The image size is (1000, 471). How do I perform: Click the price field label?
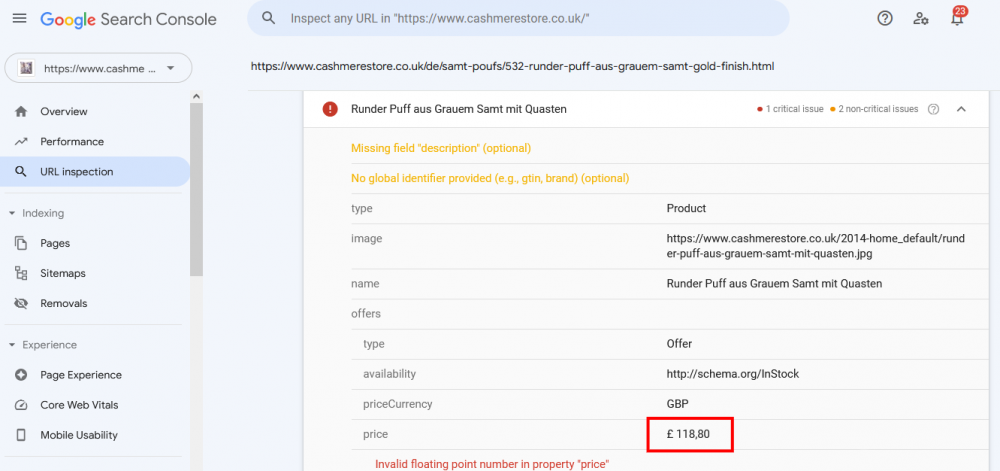click(375, 434)
